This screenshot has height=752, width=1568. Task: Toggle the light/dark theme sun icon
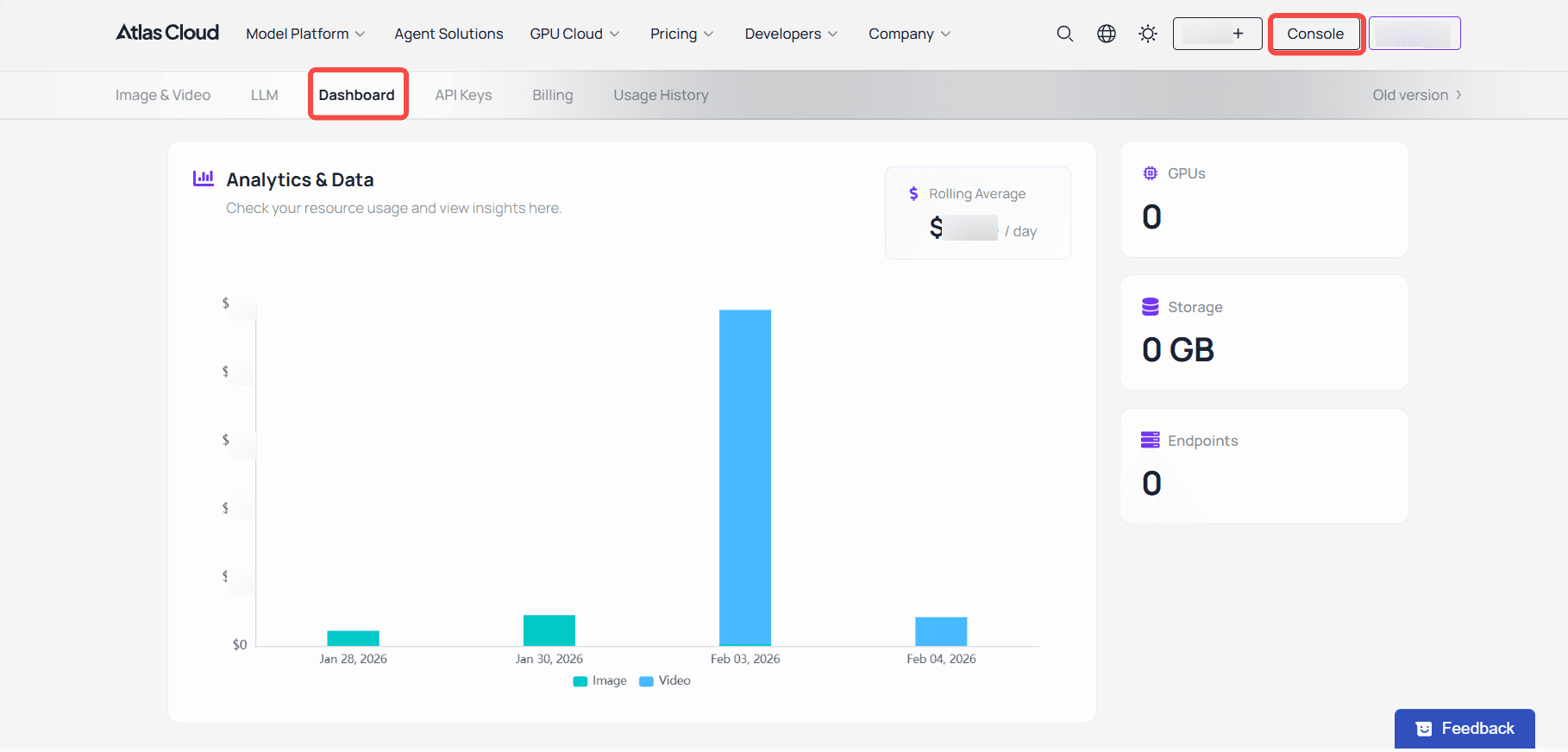(1148, 34)
